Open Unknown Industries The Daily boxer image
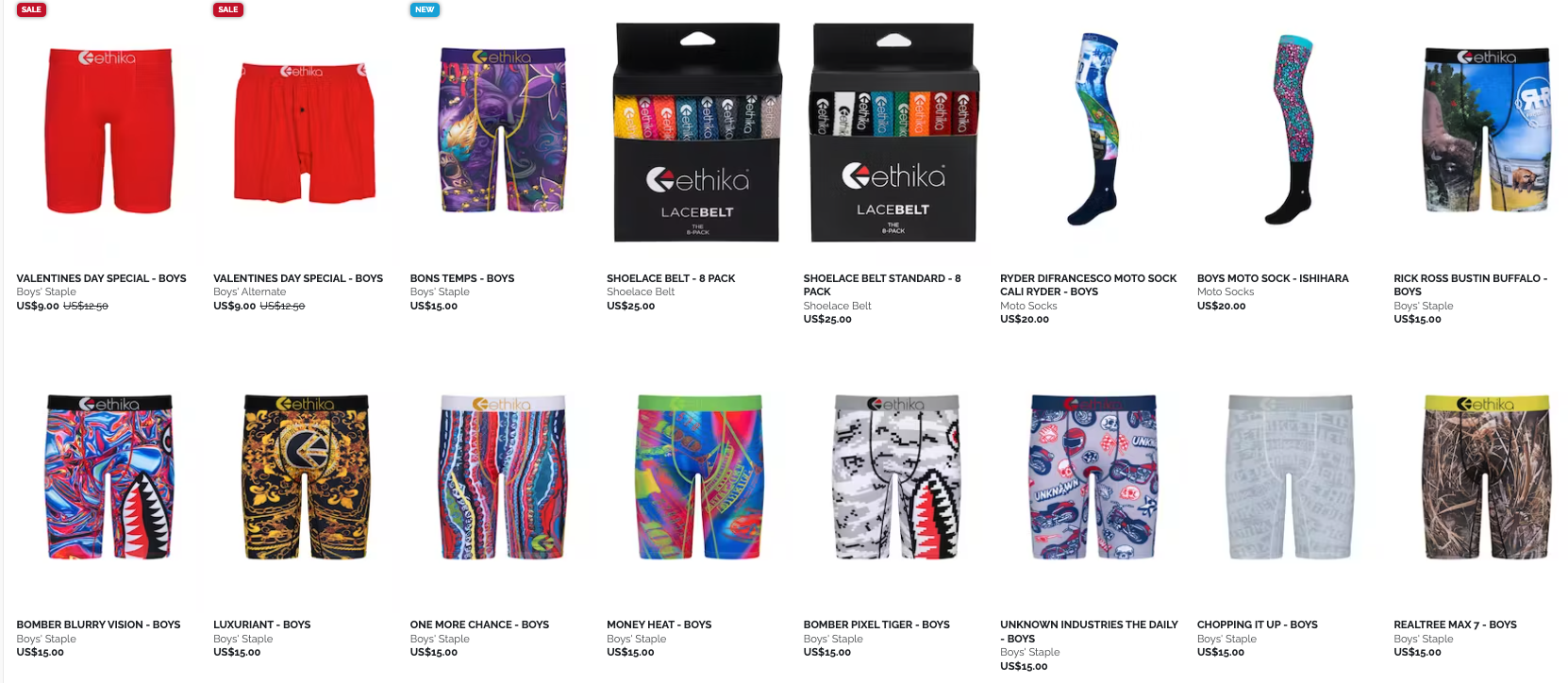 pyautogui.click(x=1093, y=477)
